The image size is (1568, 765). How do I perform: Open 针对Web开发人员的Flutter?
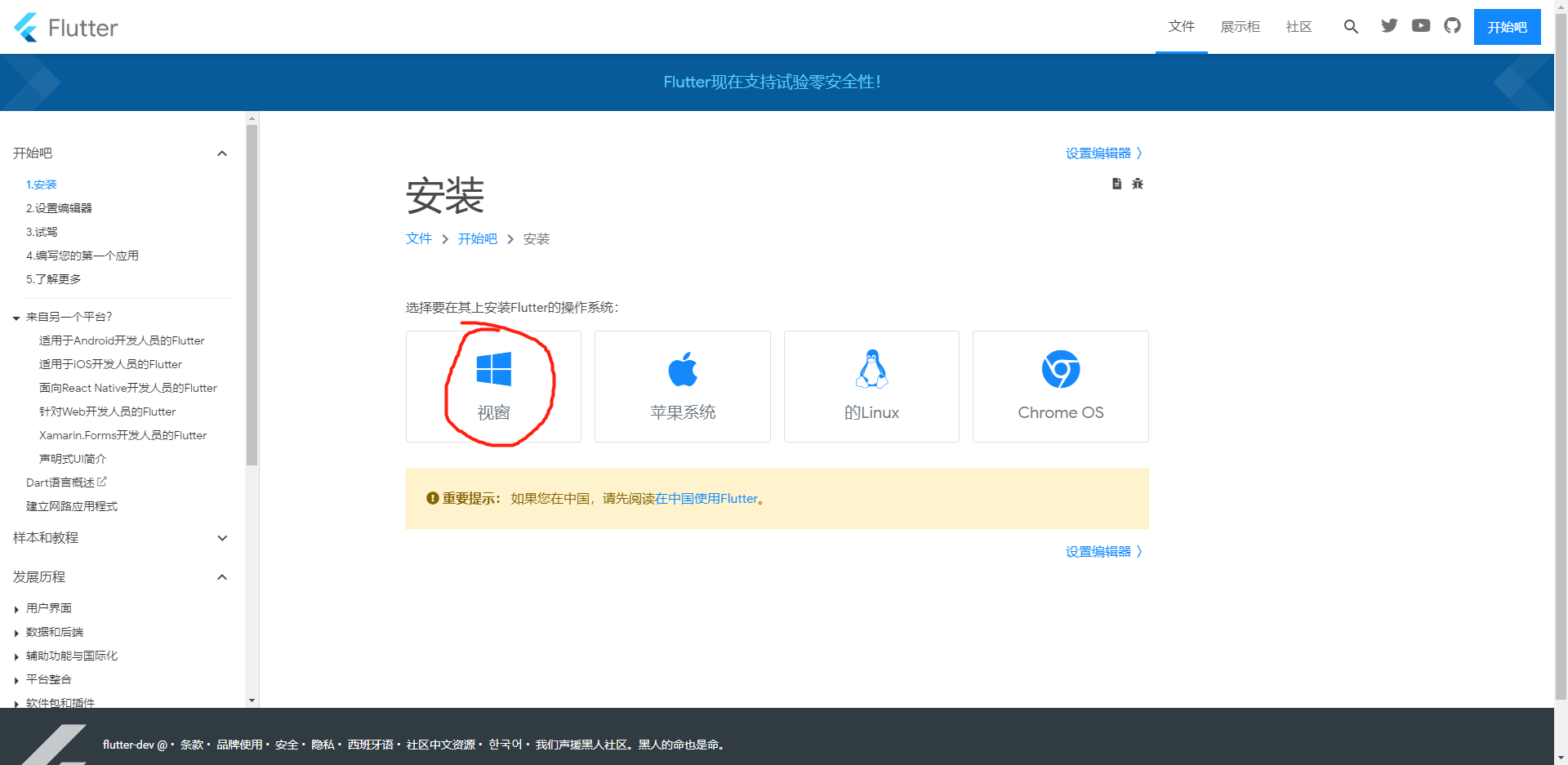107,411
